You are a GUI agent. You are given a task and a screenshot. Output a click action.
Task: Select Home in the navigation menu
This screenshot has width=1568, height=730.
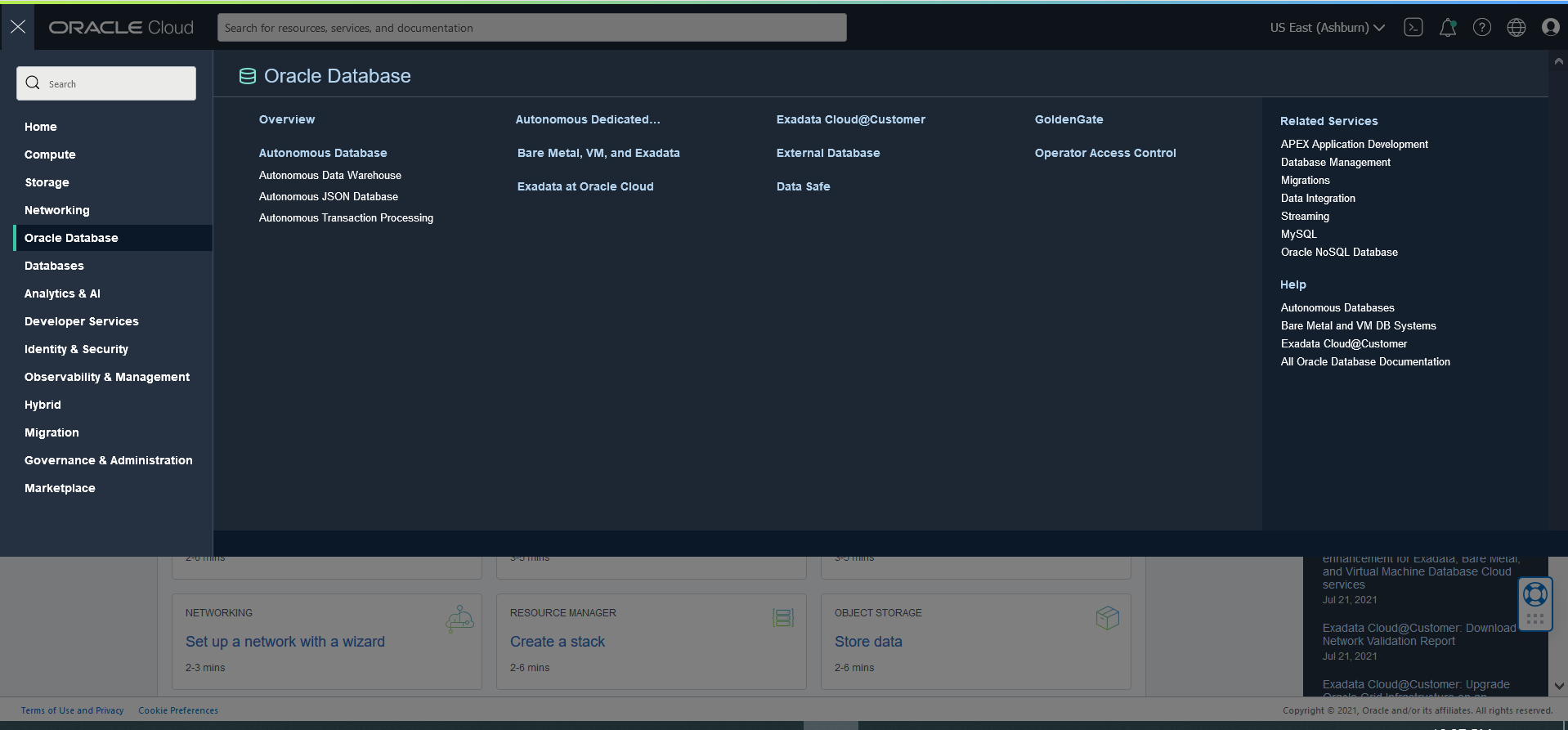(41, 127)
